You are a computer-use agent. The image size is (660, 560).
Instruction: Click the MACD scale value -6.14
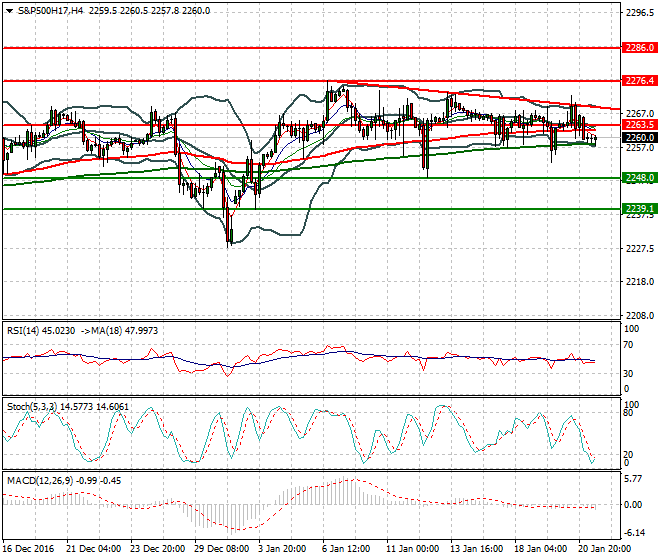(634, 533)
